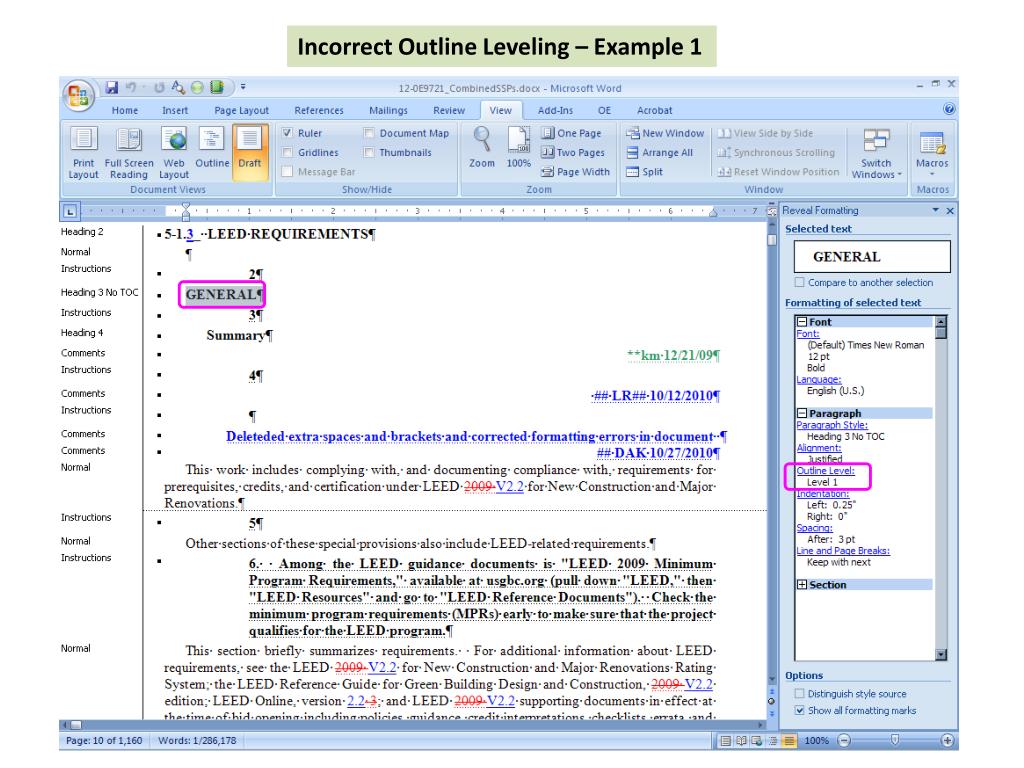The height and width of the screenshot is (768, 1024).
Task: Click zoom out minus button in status bar
Action: point(844,741)
